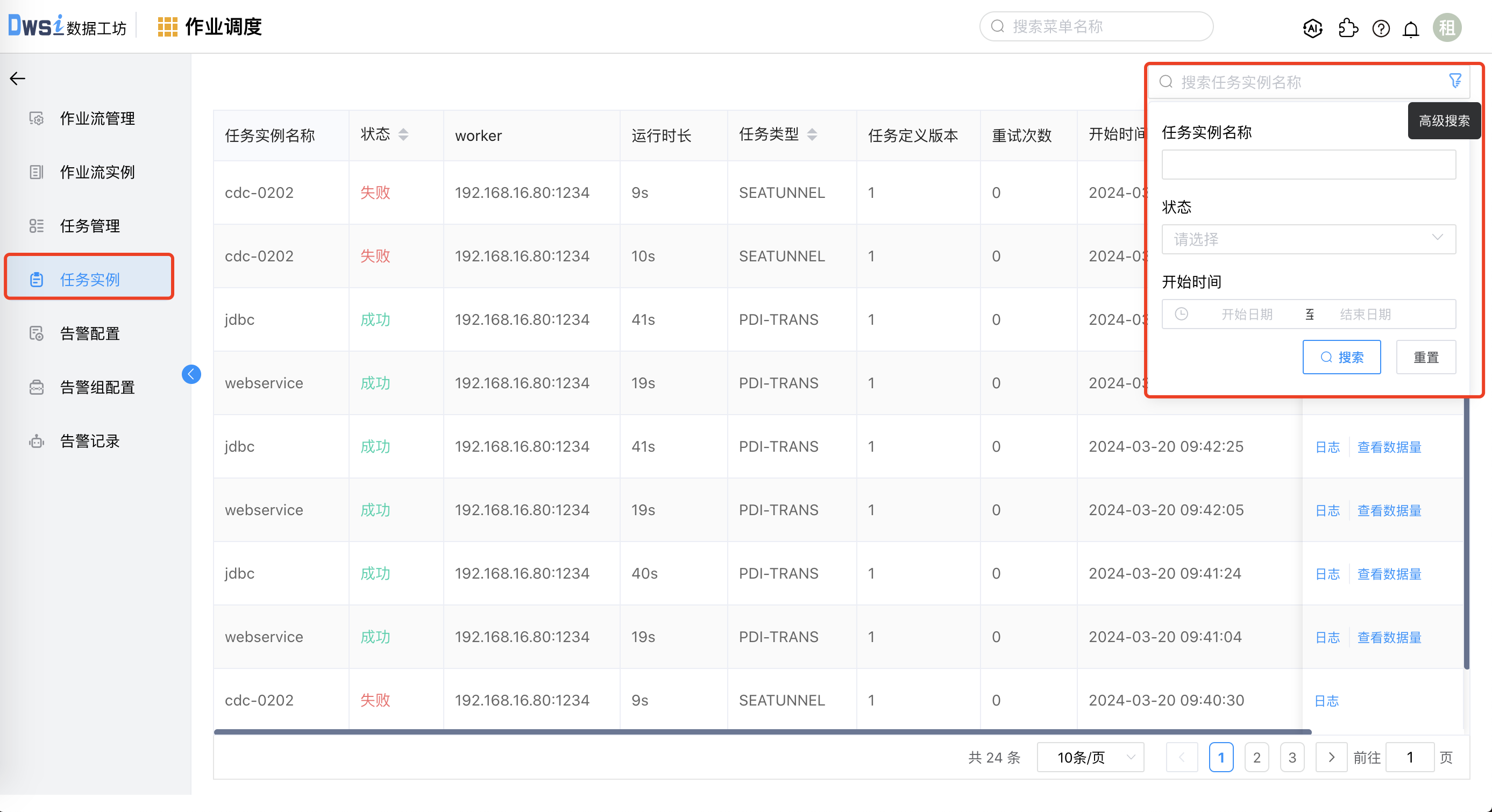Open the 开始日期 date range picker

(1247, 314)
